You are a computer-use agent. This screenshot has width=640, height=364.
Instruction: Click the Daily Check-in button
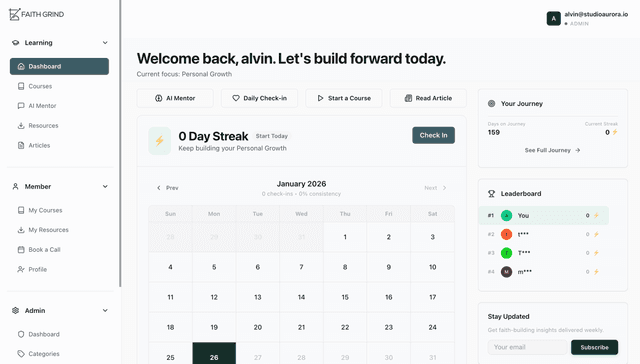[x=260, y=98]
